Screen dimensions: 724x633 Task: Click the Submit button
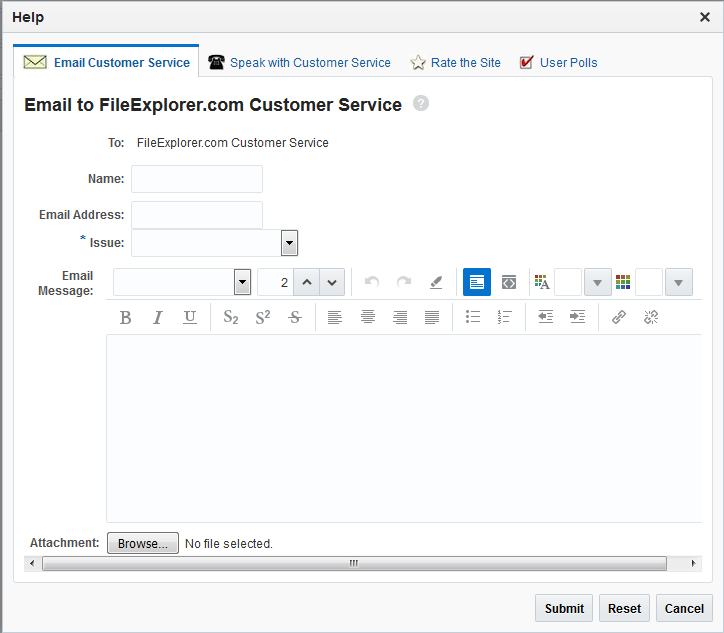[564, 609]
